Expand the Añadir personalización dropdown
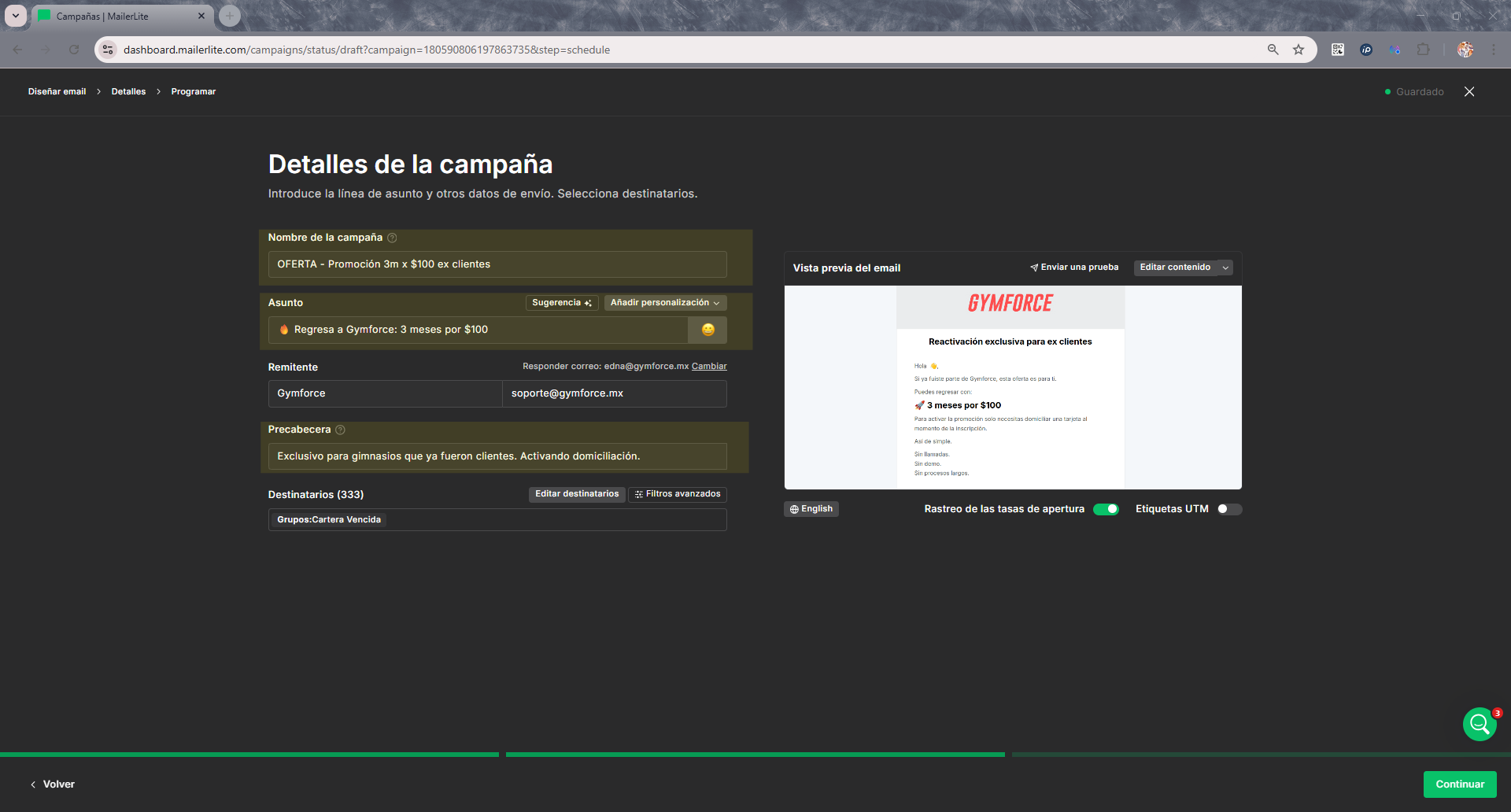 tap(665, 303)
